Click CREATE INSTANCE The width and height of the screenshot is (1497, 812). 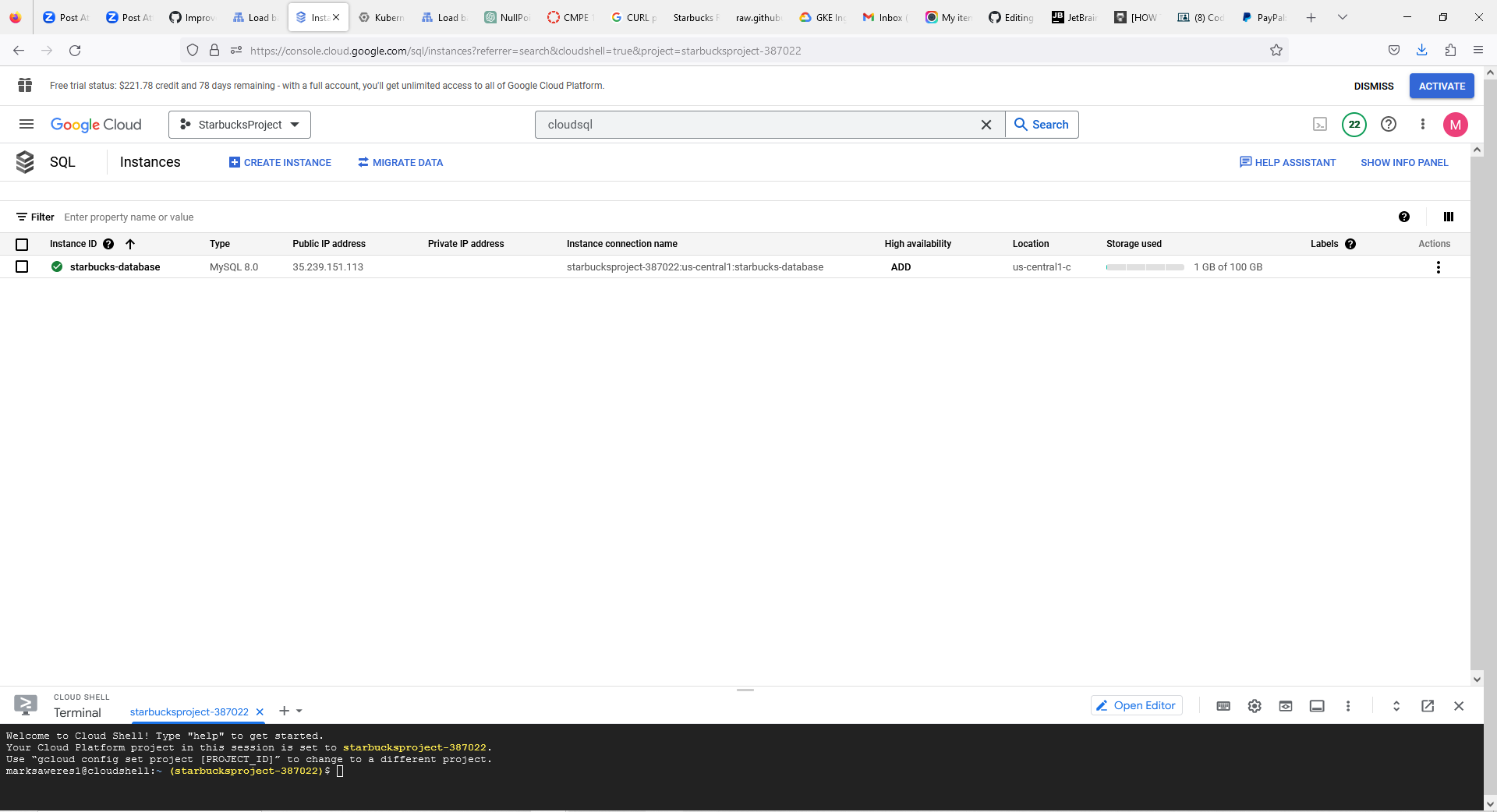click(279, 162)
